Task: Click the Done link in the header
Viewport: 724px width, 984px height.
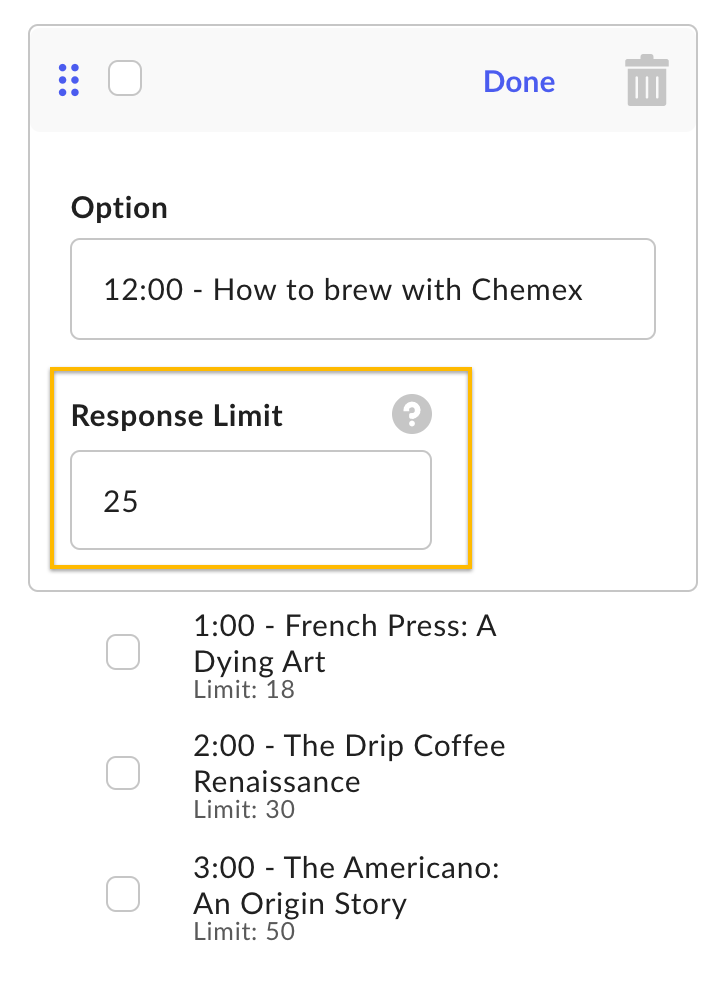Action: pos(519,82)
